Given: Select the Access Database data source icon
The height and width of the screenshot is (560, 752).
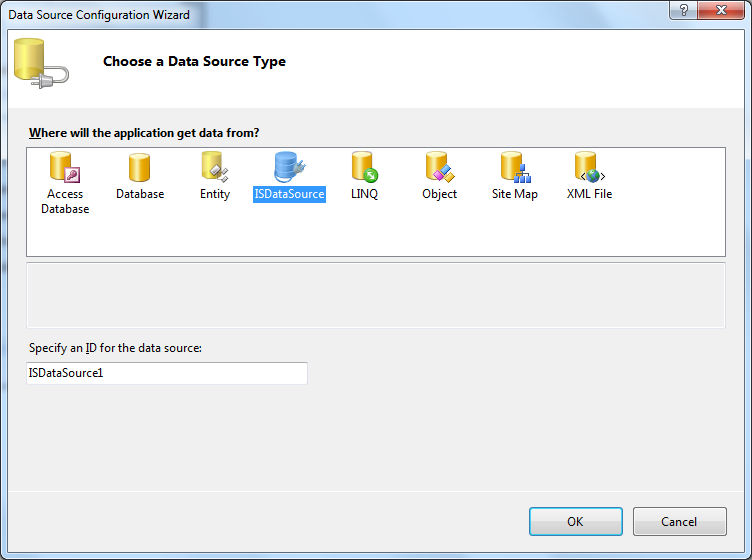Looking at the screenshot, I should point(65,167).
